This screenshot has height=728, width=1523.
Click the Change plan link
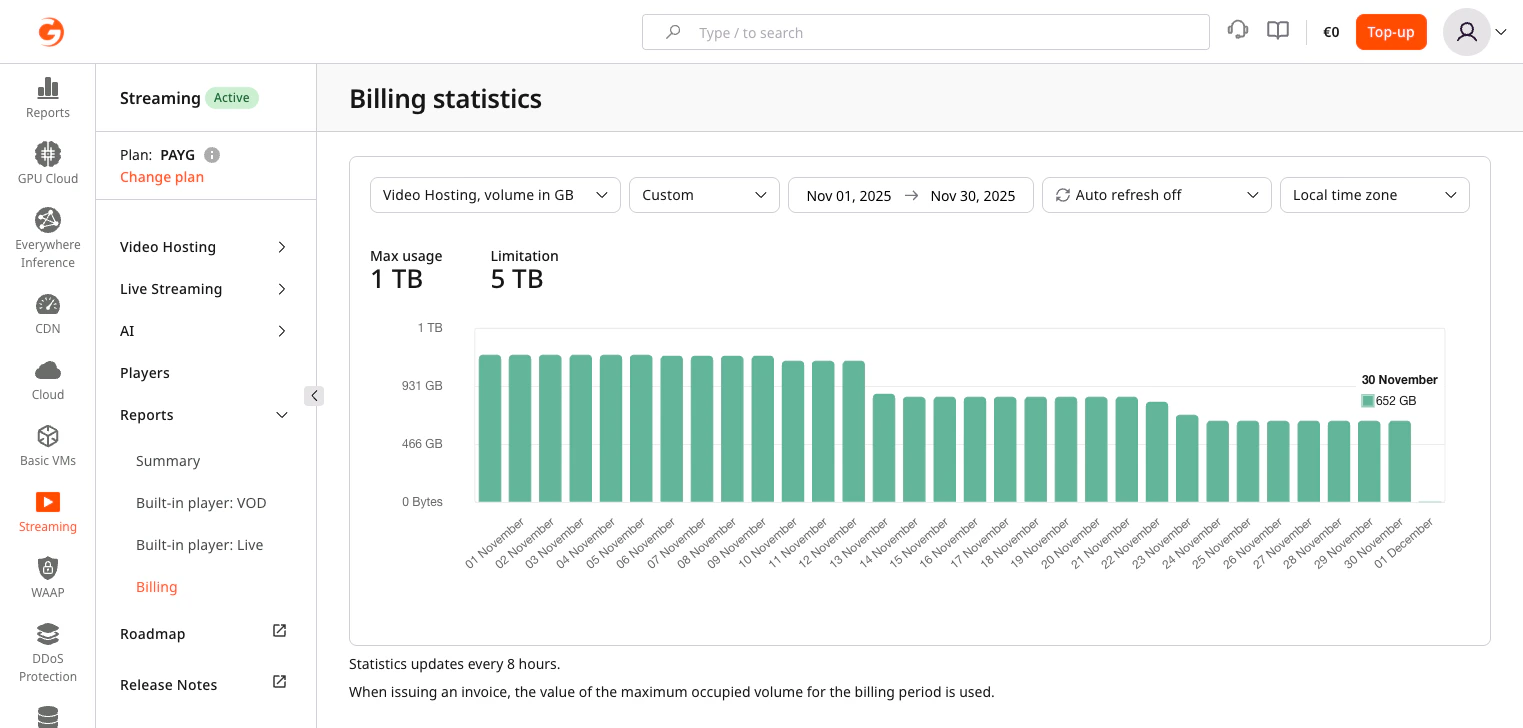coord(162,177)
